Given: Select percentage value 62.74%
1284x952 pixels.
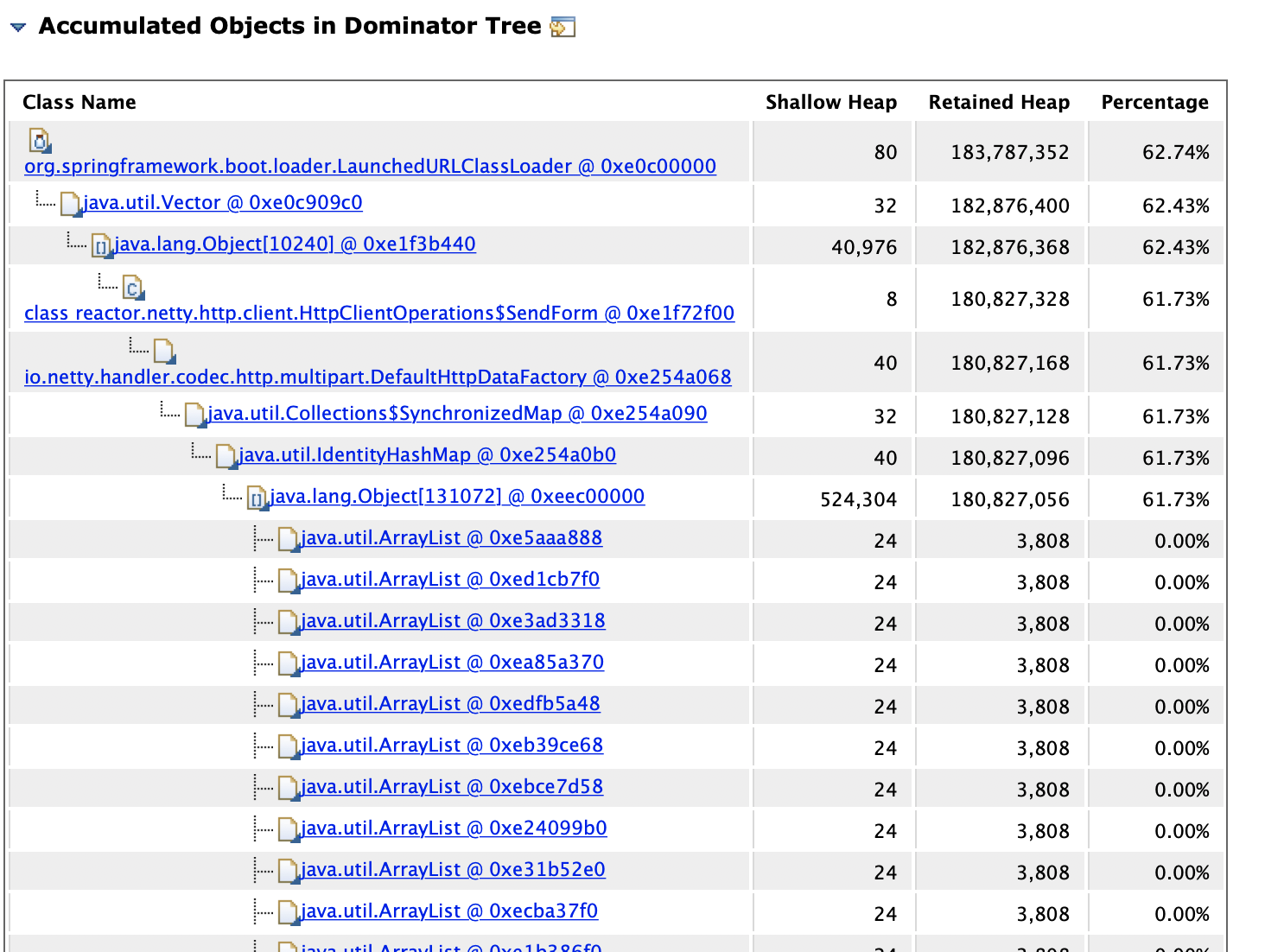Looking at the screenshot, I should tap(1176, 152).
